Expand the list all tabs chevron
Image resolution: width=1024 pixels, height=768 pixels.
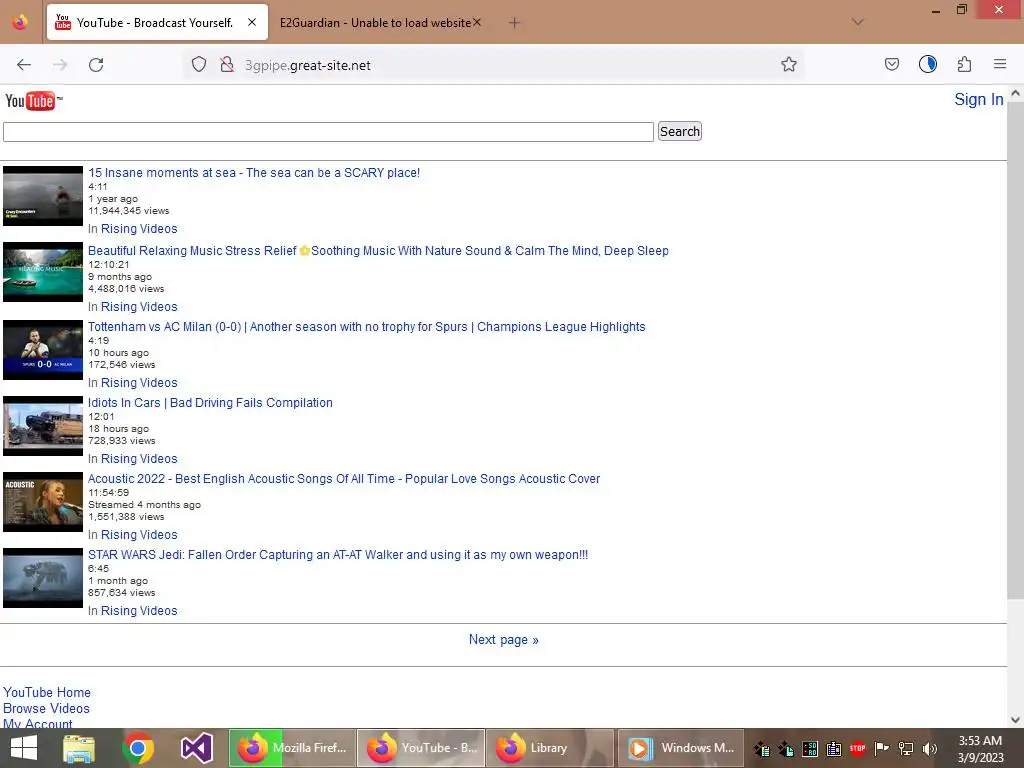click(857, 23)
